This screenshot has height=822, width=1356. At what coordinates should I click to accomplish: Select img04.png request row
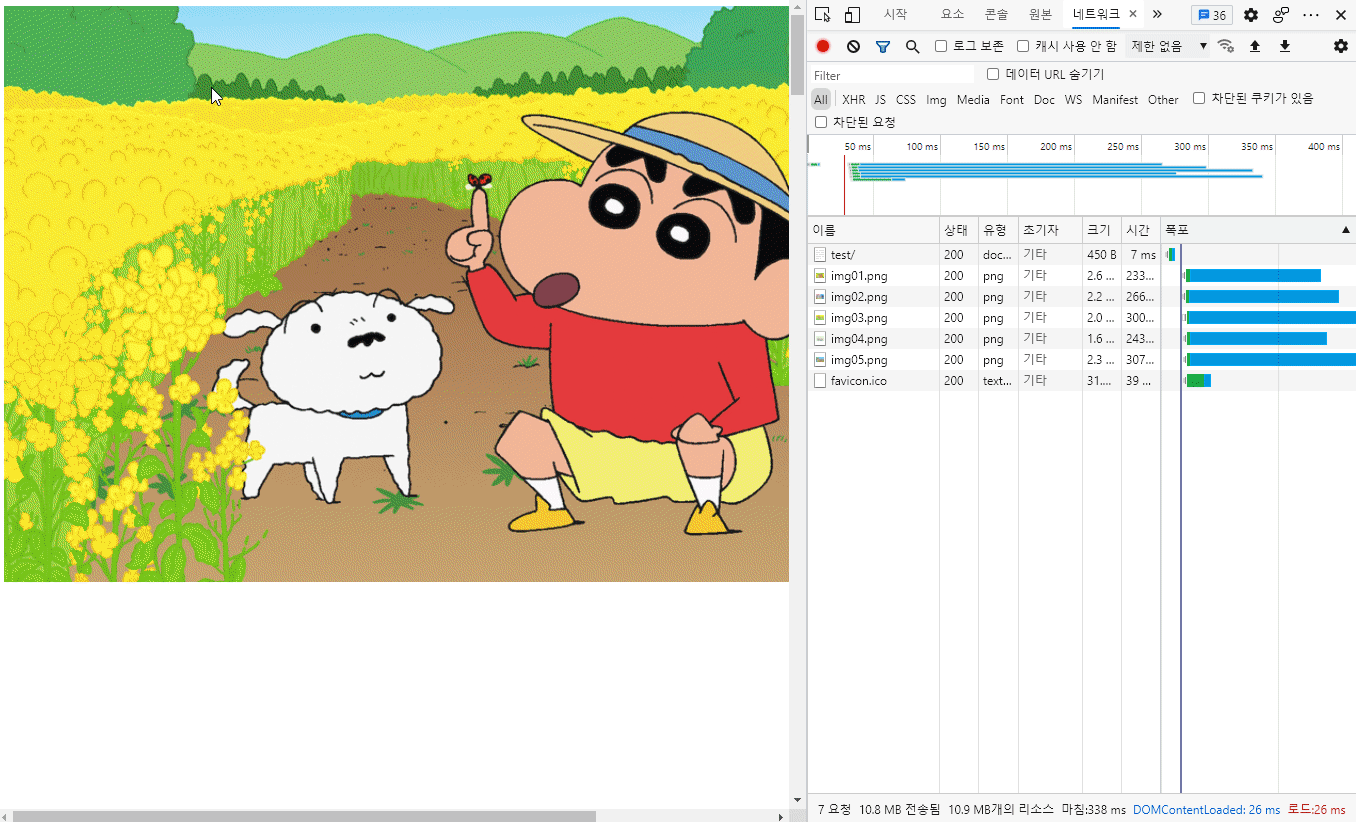(1082, 339)
